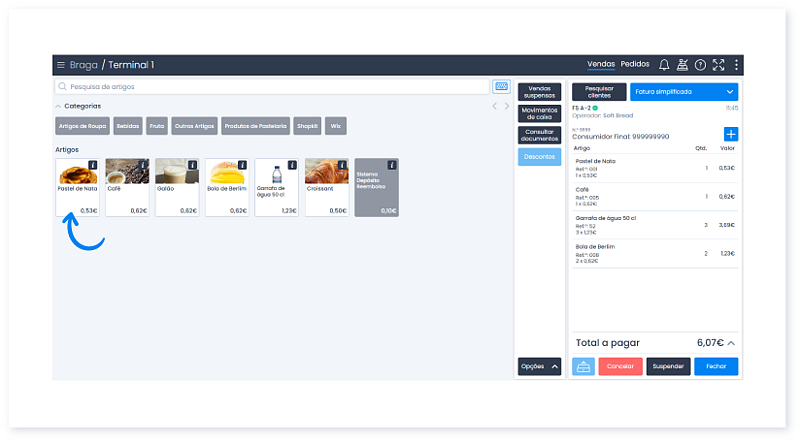Open the help question mark icon

700,65
